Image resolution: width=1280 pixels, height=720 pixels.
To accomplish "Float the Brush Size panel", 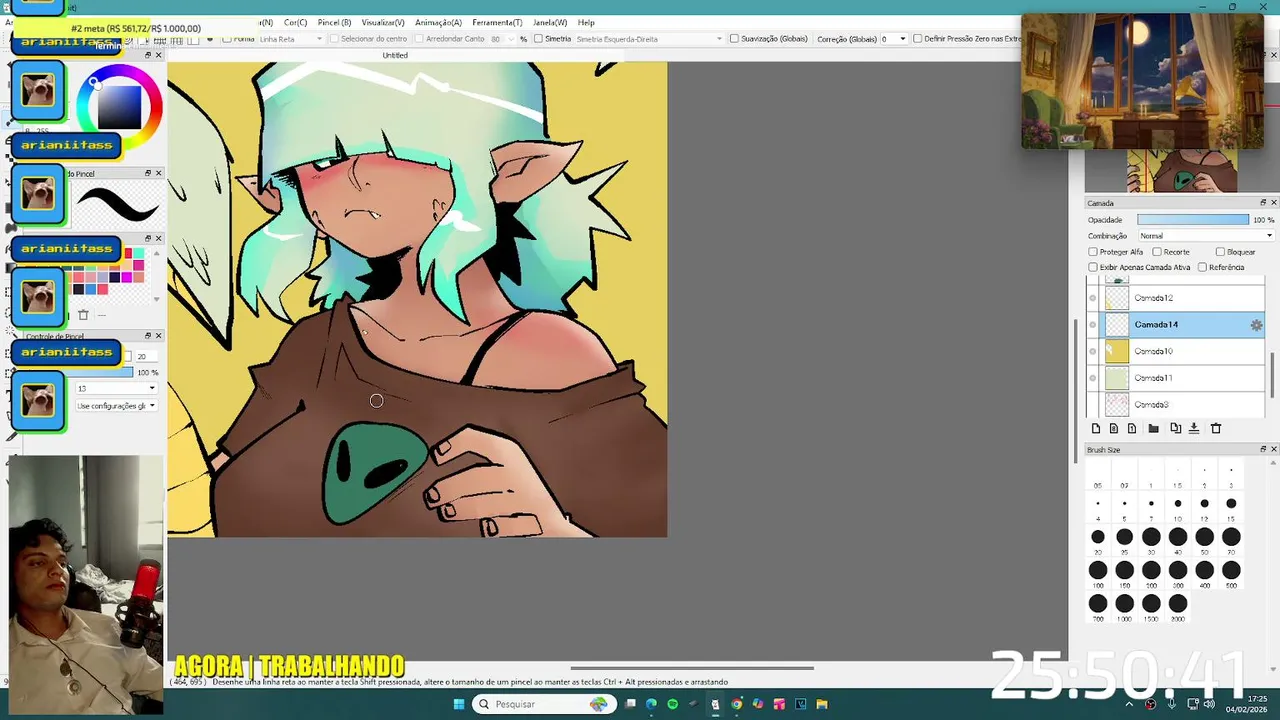I will [x=1262, y=450].
